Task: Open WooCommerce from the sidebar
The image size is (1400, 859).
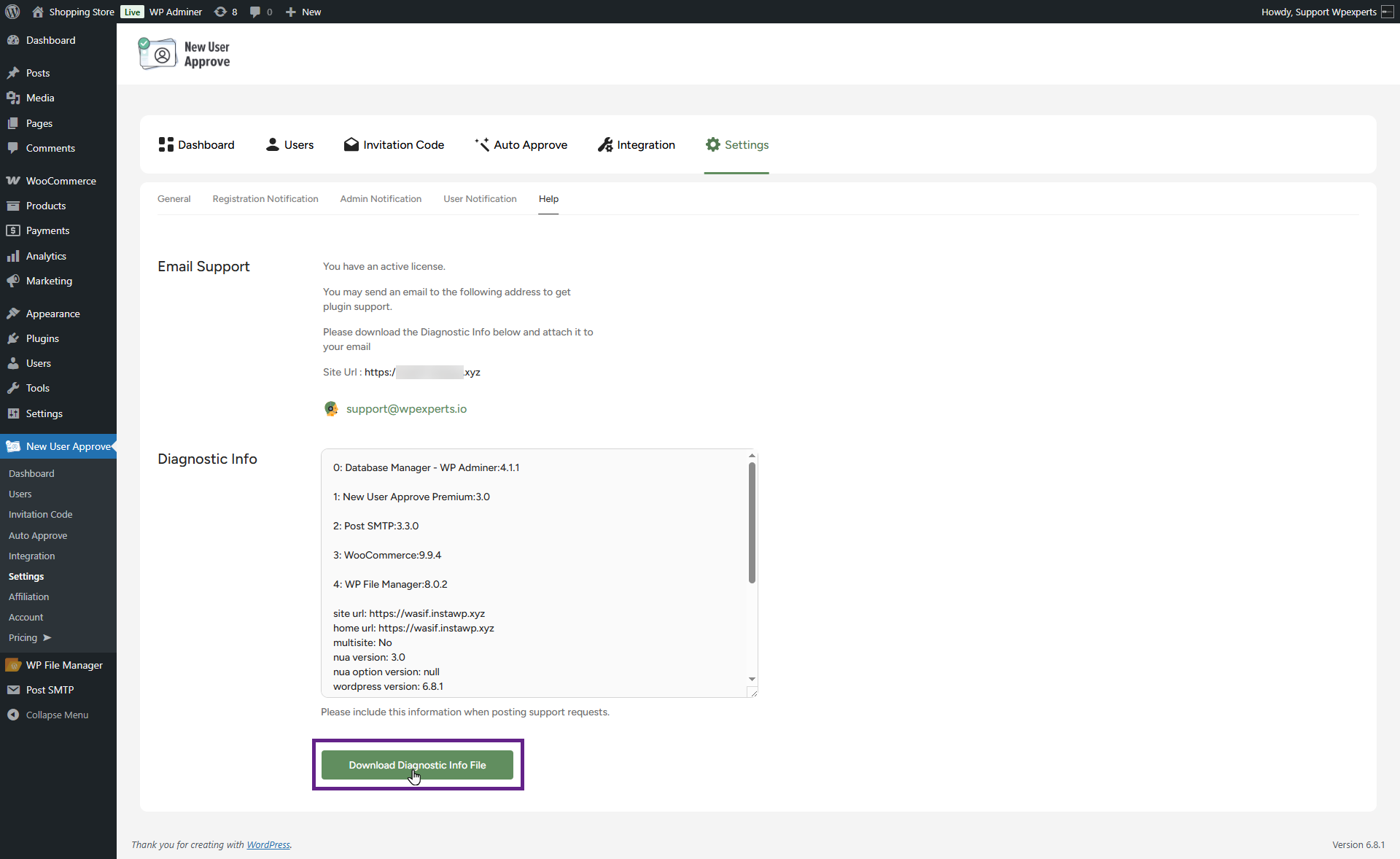Action: tap(61, 181)
